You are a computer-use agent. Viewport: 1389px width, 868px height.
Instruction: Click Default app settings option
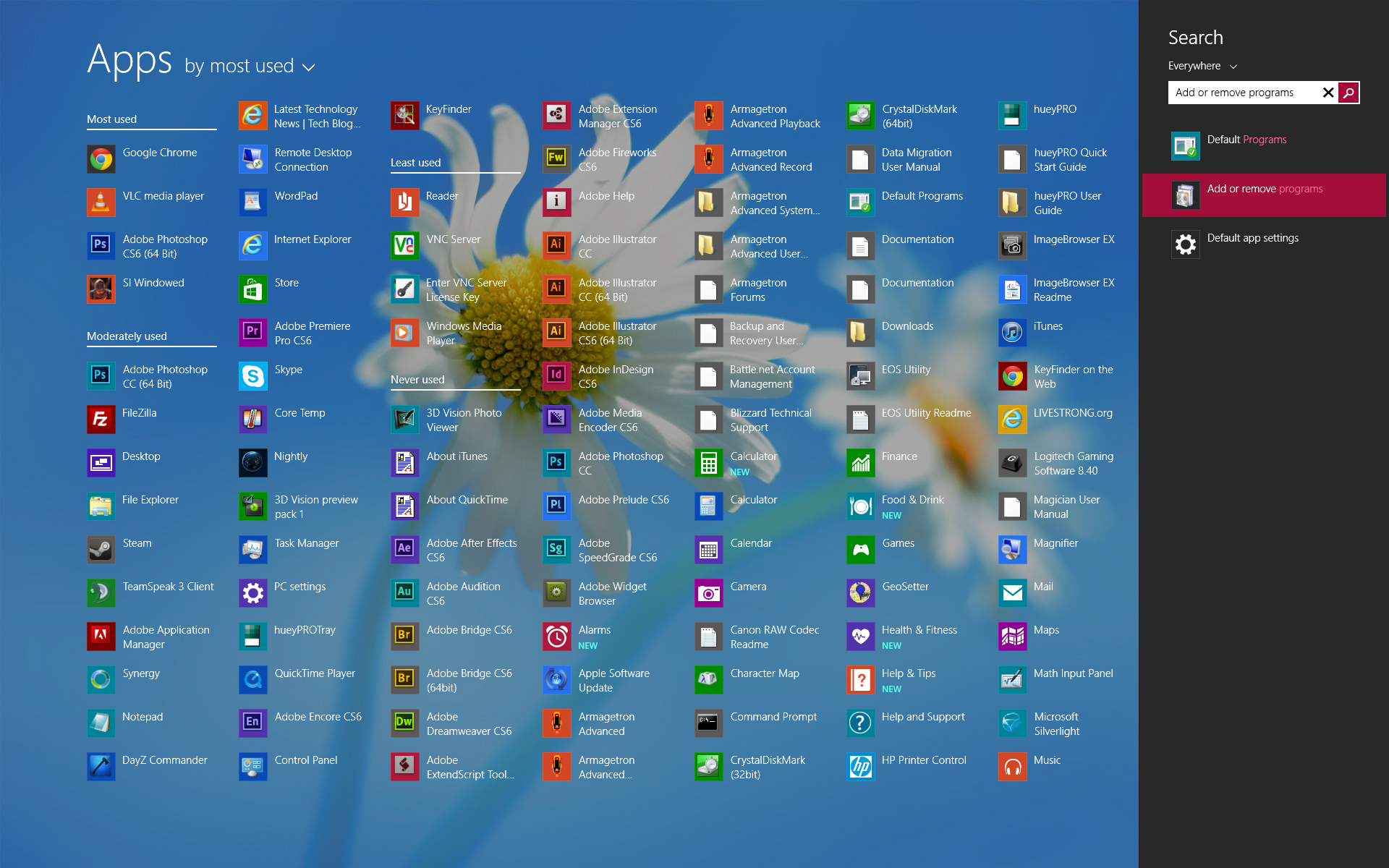1252,238
